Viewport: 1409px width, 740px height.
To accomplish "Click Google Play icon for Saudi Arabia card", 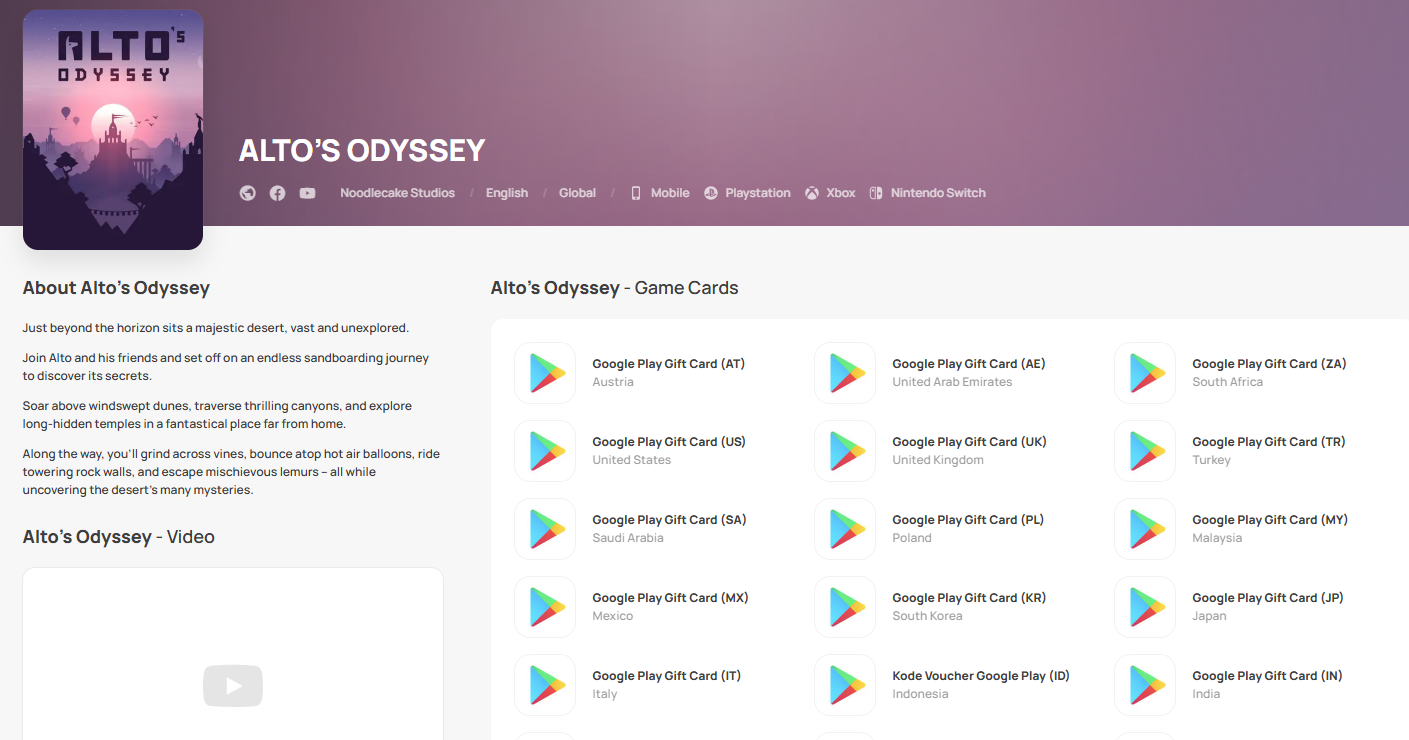I will [x=545, y=529].
